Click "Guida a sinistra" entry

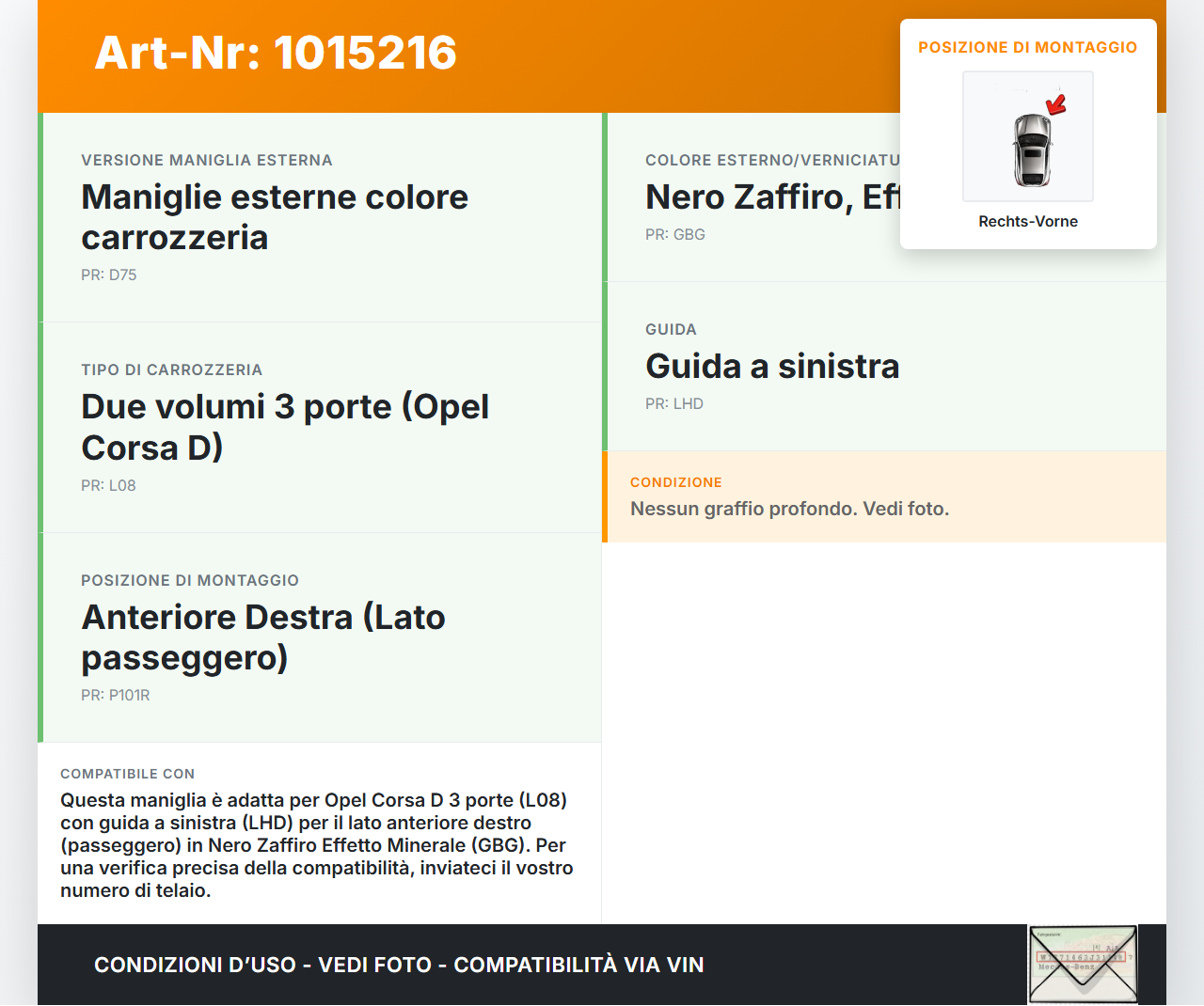(772, 366)
